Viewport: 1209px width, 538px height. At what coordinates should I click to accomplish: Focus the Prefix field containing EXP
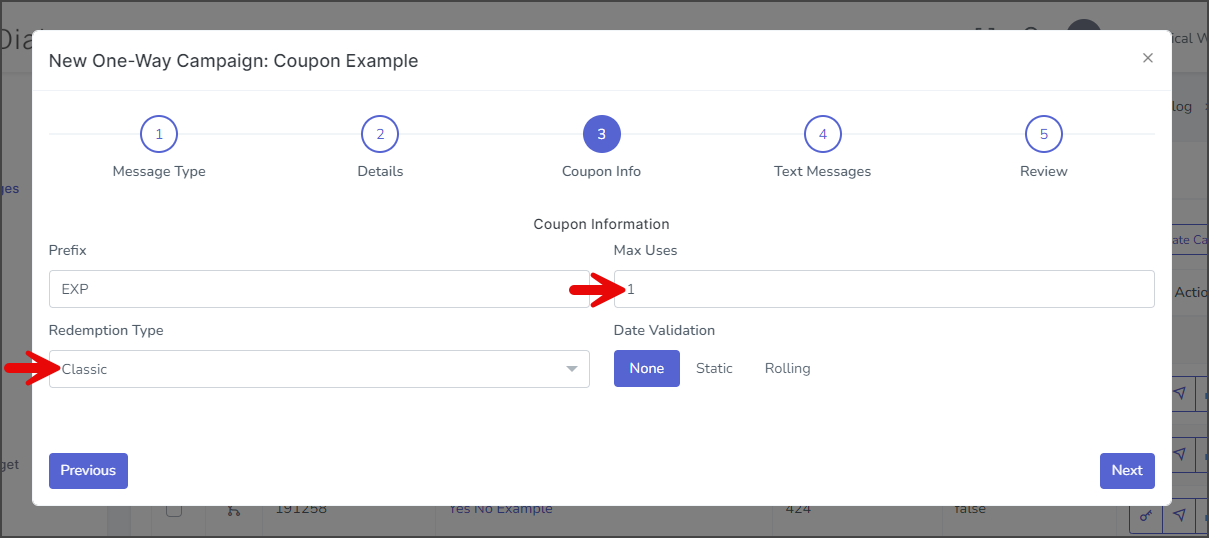coord(319,289)
